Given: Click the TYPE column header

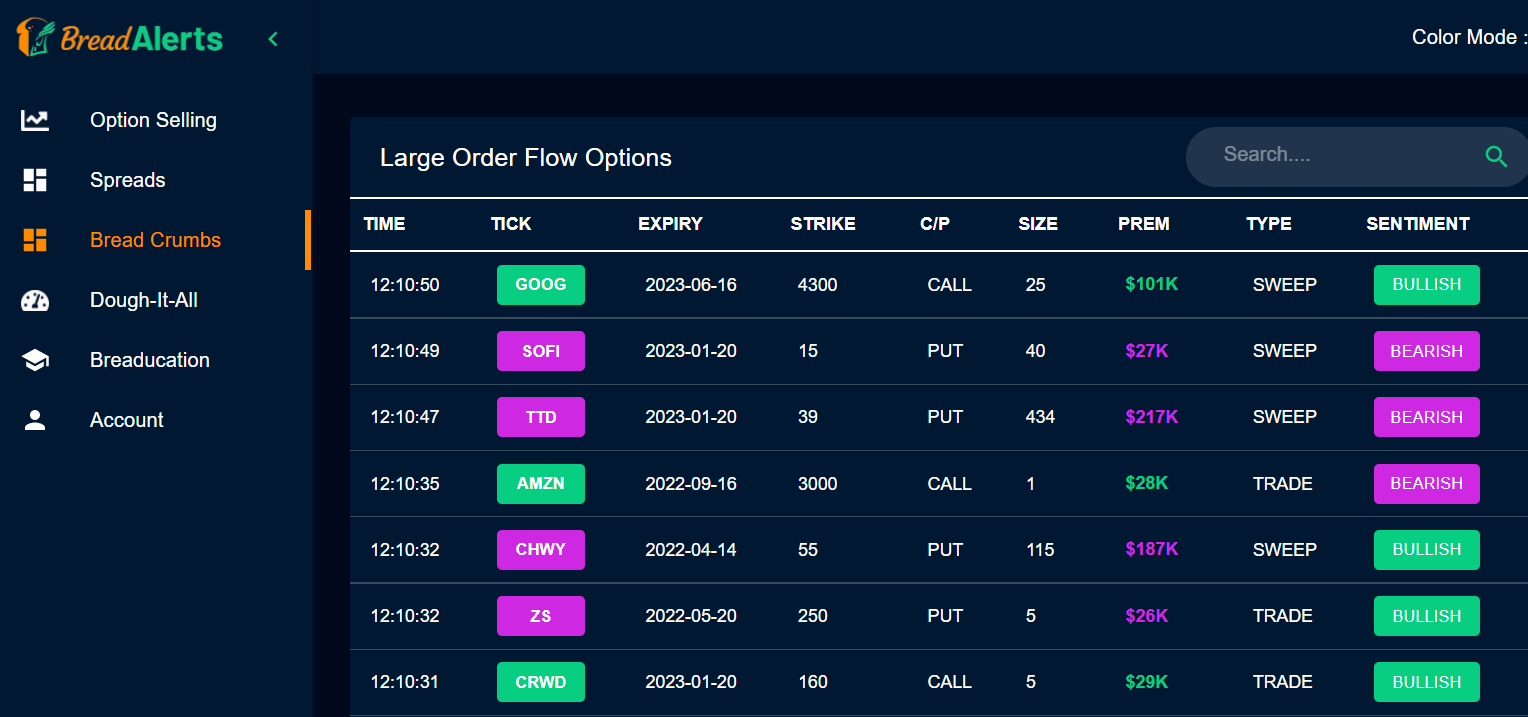Looking at the screenshot, I should [1269, 224].
